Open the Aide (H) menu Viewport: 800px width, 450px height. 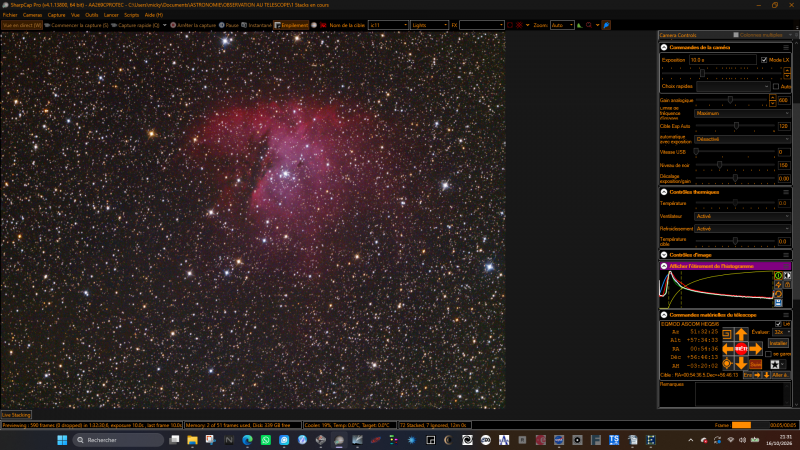point(154,15)
